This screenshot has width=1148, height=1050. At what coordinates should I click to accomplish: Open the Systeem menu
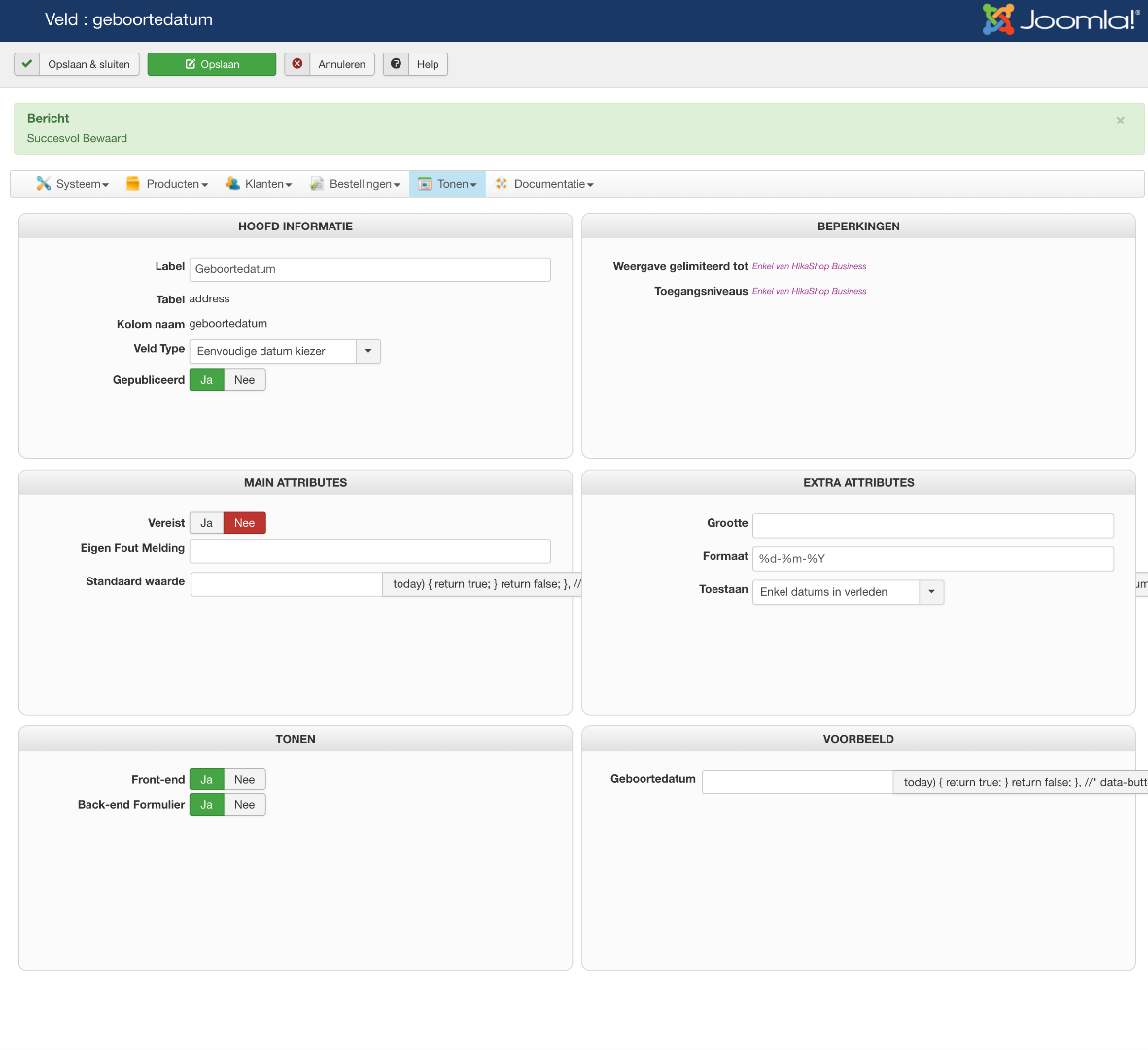pyautogui.click(x=73, y=184)
